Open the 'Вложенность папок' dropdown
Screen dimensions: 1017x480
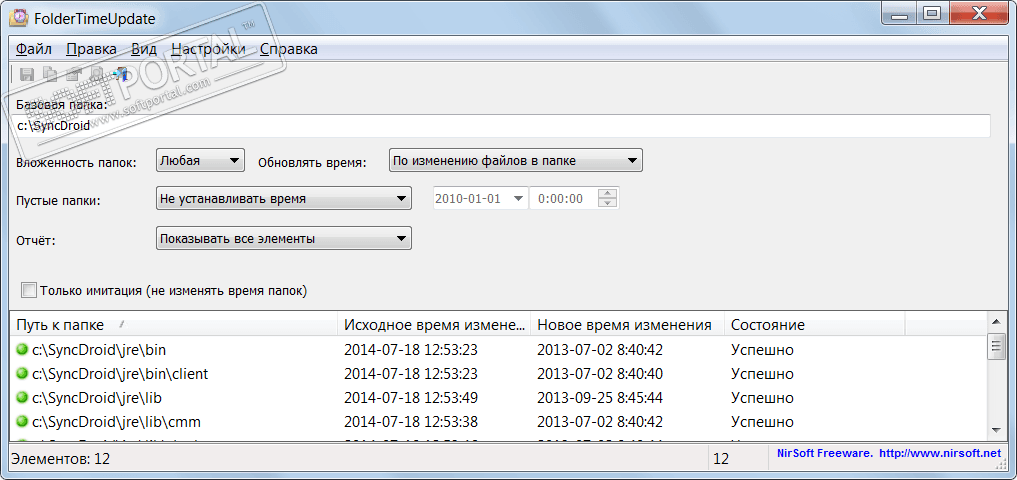(x=200, y=160)
